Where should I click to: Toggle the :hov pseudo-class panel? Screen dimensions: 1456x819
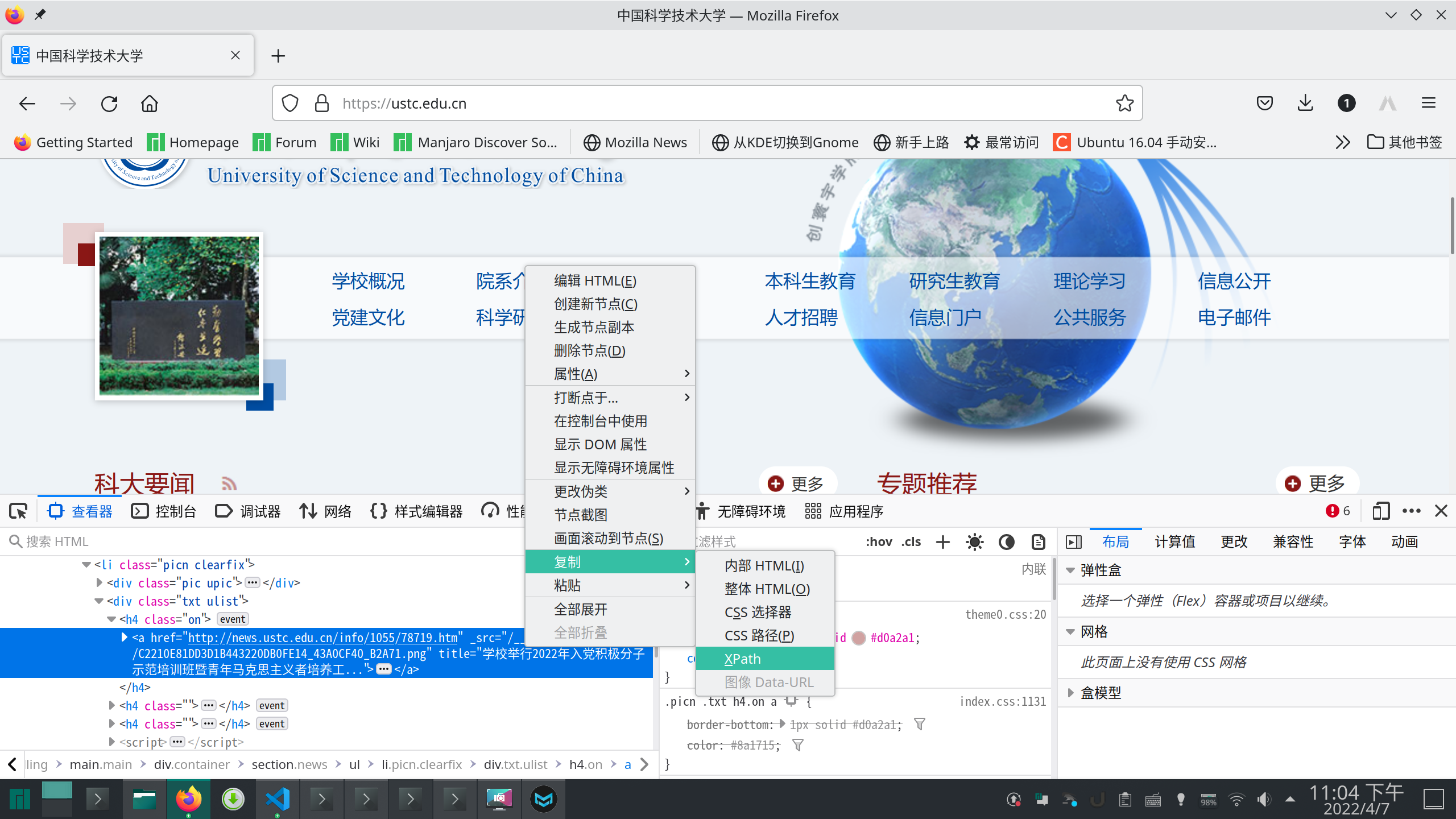[x=879, y=542]
